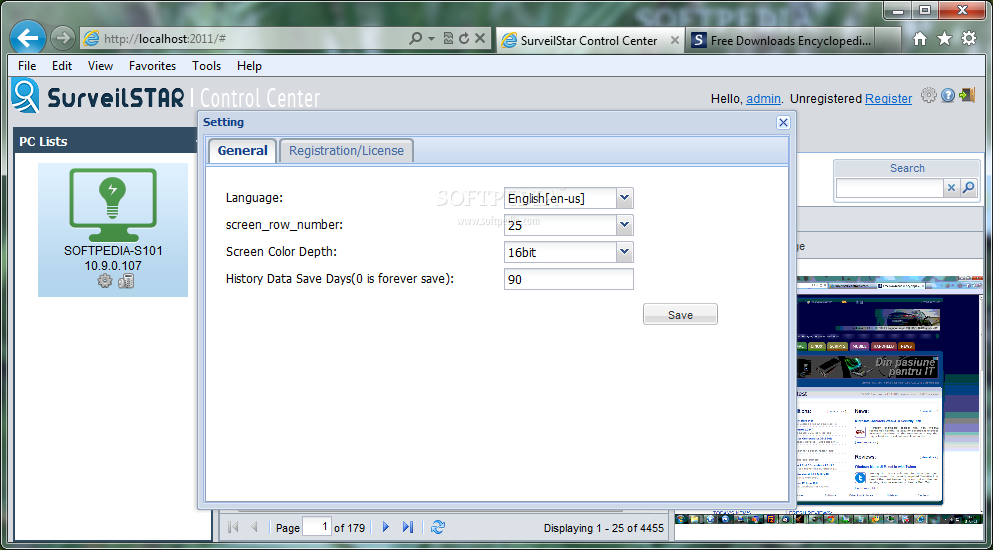The width and height of the screenshot is (993, 550).
Task: Go back with the browser back arrow
Action: [28, 38]
